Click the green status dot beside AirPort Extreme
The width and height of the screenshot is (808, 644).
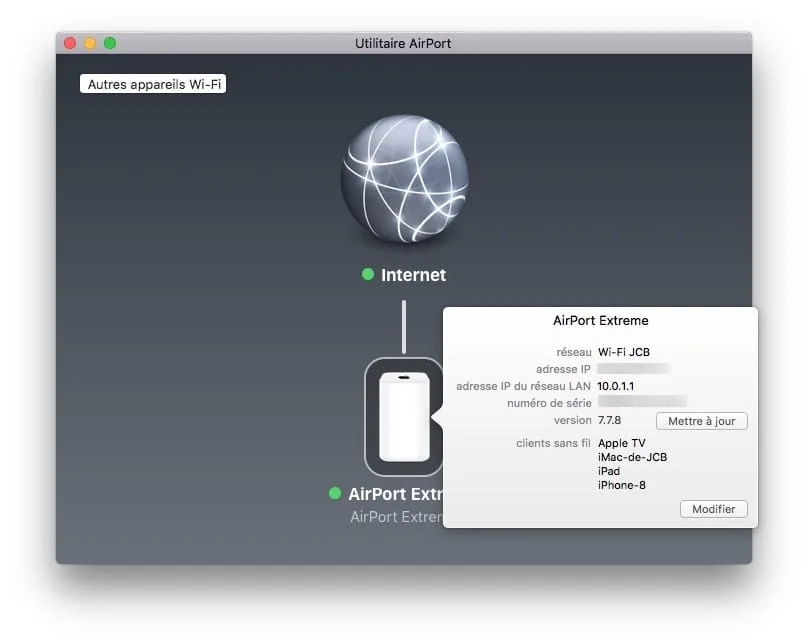coord(333,493)
